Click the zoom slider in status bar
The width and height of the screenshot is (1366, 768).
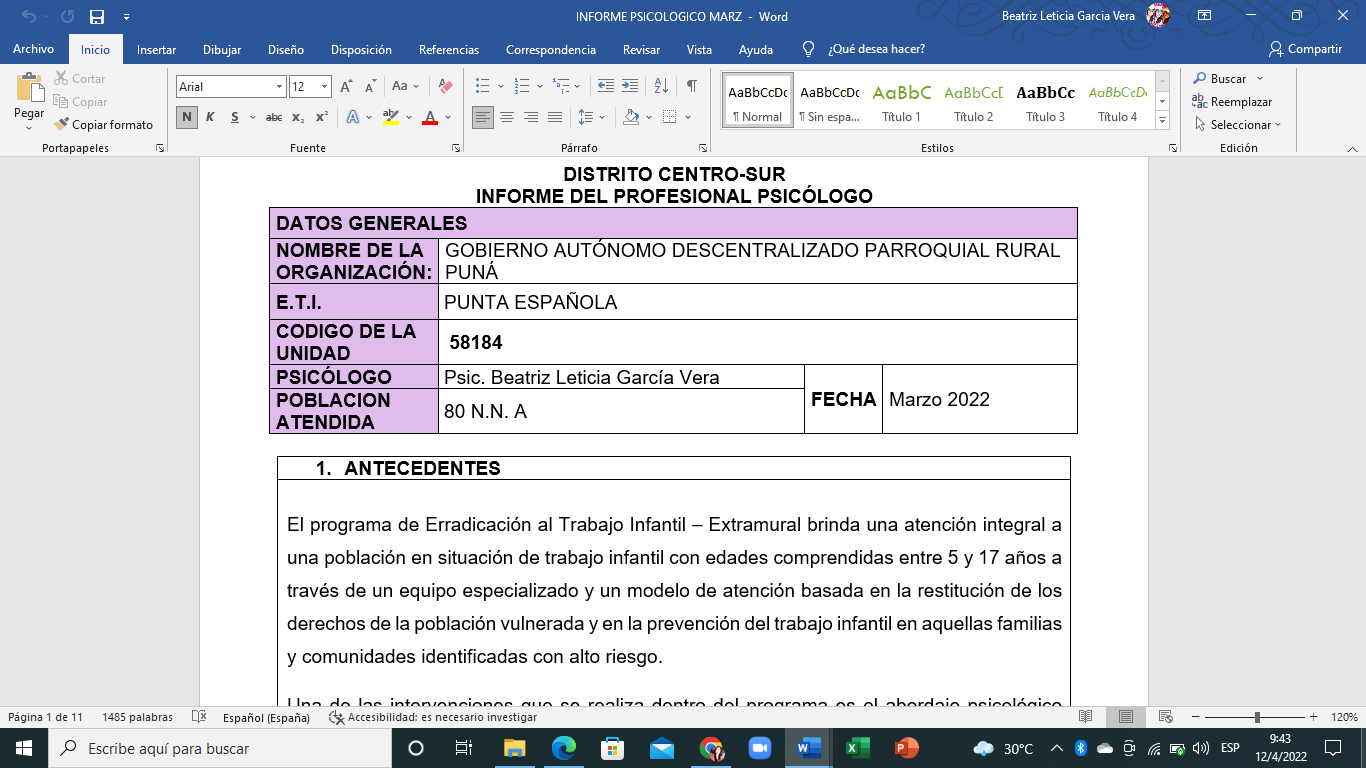[x=1257, y=717]
